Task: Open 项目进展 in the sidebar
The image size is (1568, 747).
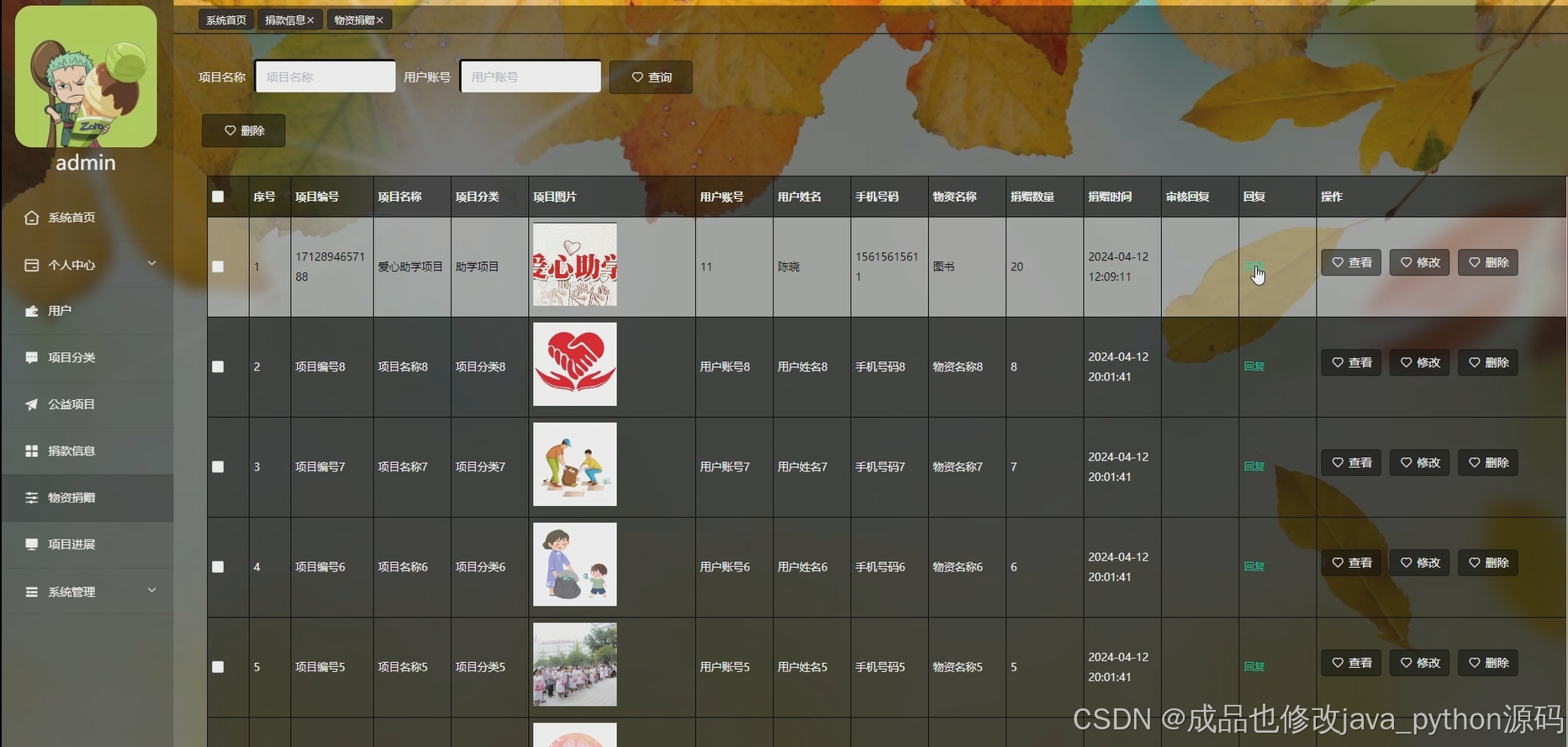Action: [x=87, y=544]
